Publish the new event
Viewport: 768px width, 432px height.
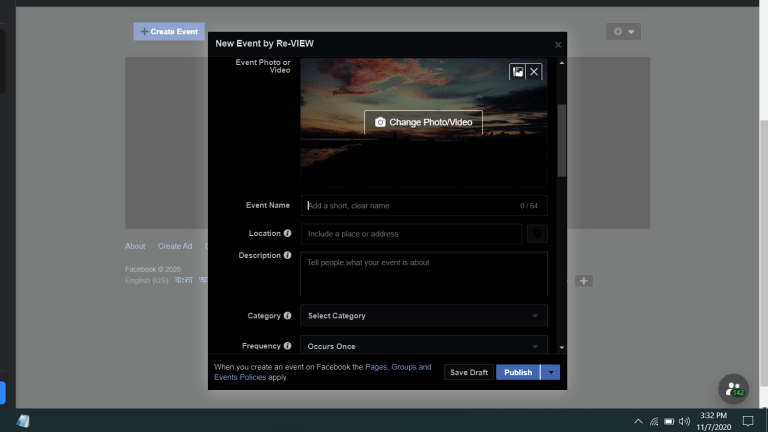pos(517,372)
